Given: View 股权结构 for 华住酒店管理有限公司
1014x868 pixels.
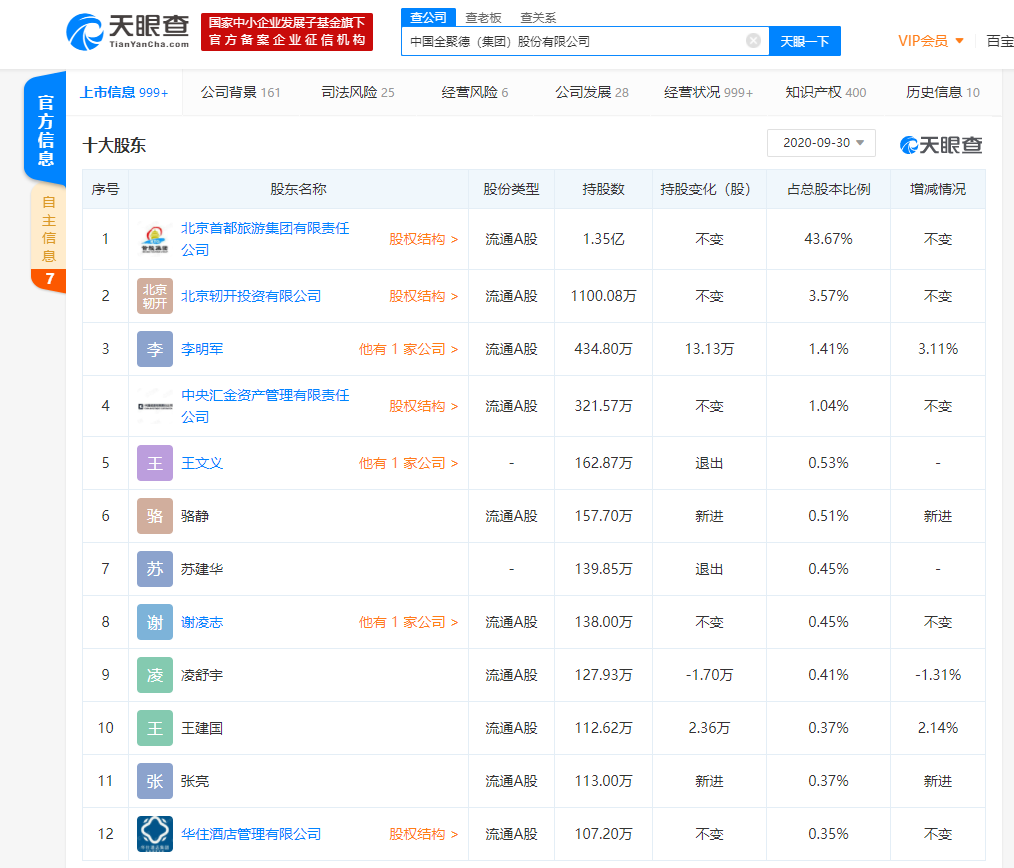Looking at the screenshot, I should 424,834.
